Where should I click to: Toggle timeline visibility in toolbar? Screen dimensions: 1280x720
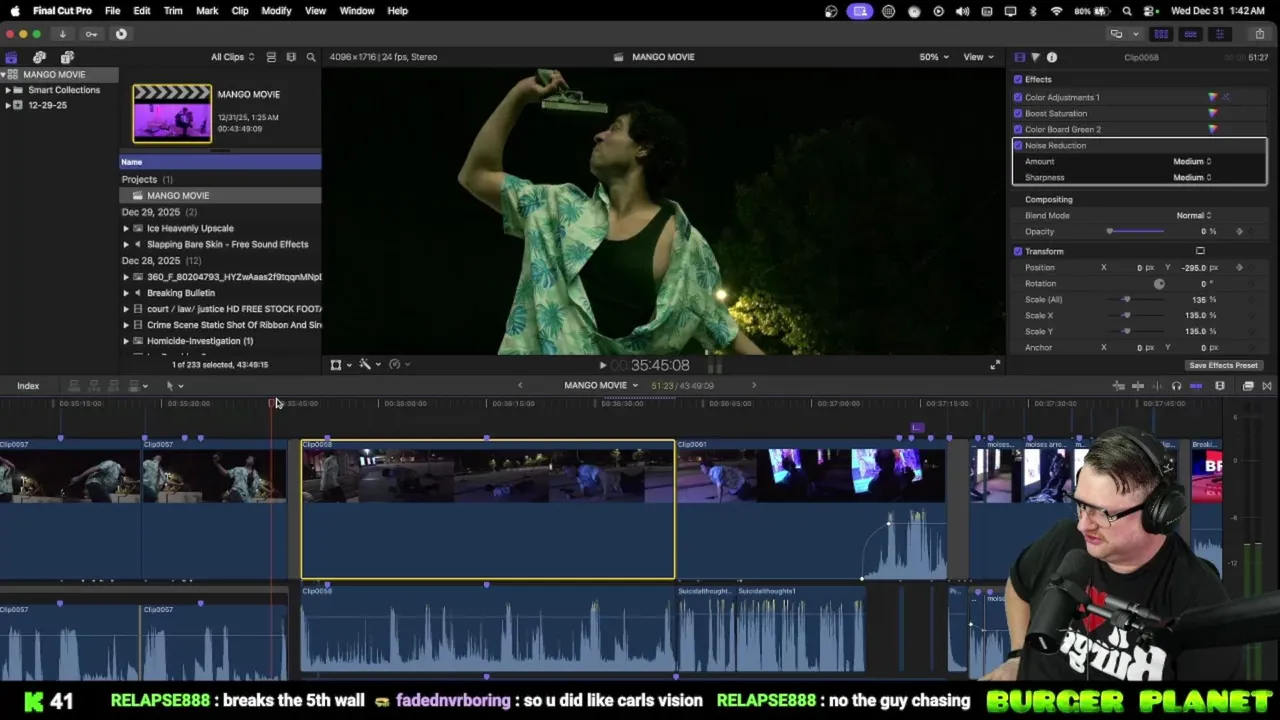pos(1190,34)
